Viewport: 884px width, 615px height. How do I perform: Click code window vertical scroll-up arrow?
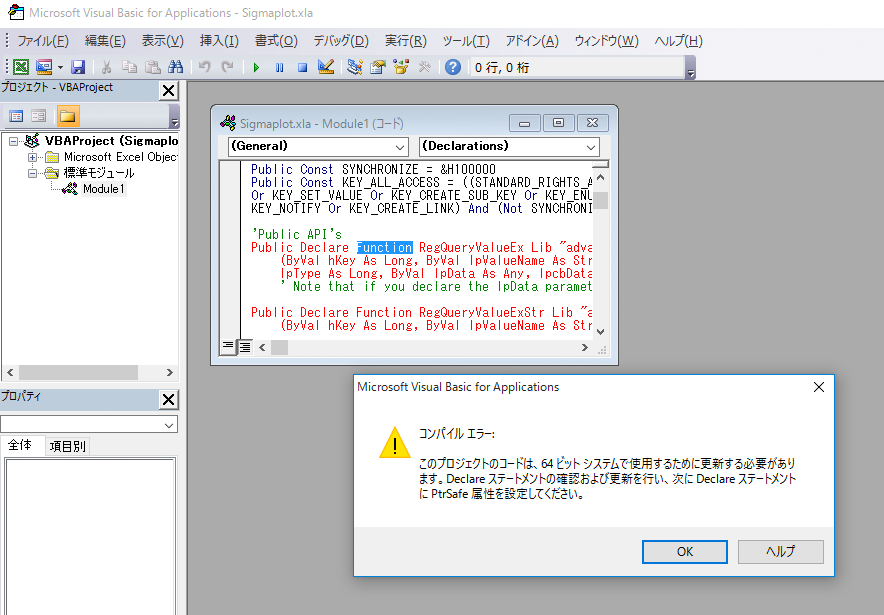tap(600, 178)
